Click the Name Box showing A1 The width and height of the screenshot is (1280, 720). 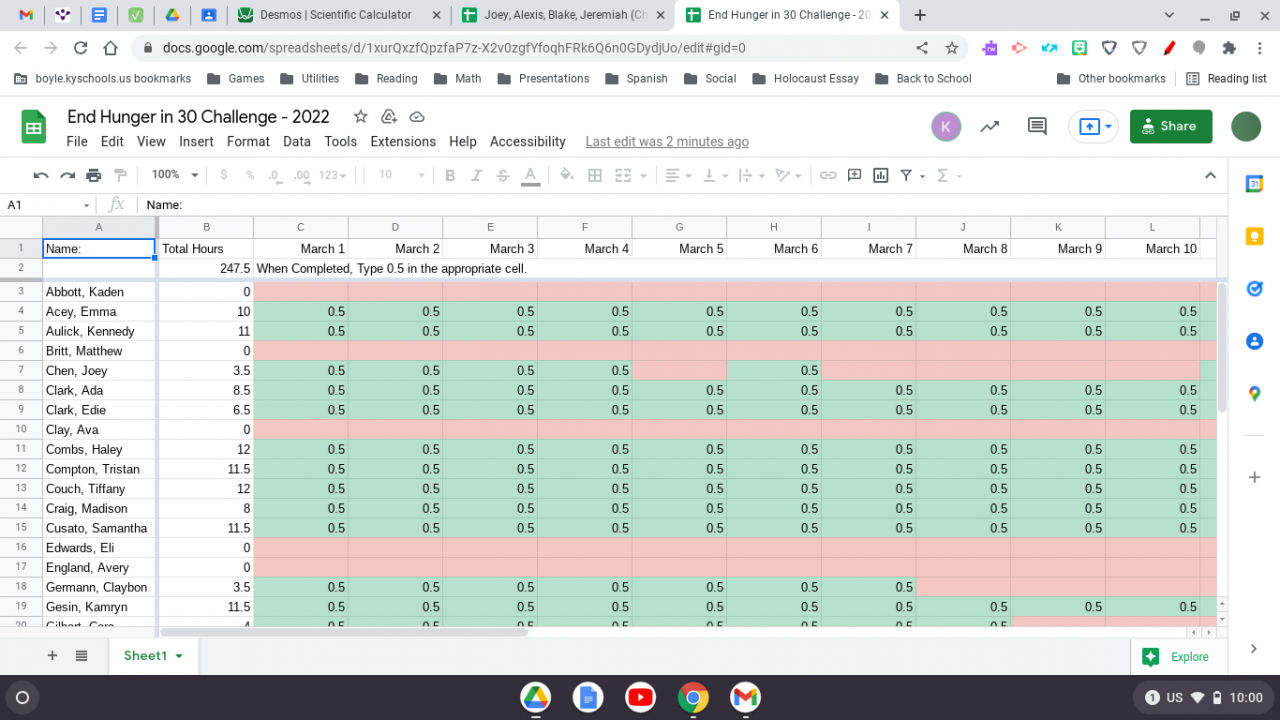(45, 204)
